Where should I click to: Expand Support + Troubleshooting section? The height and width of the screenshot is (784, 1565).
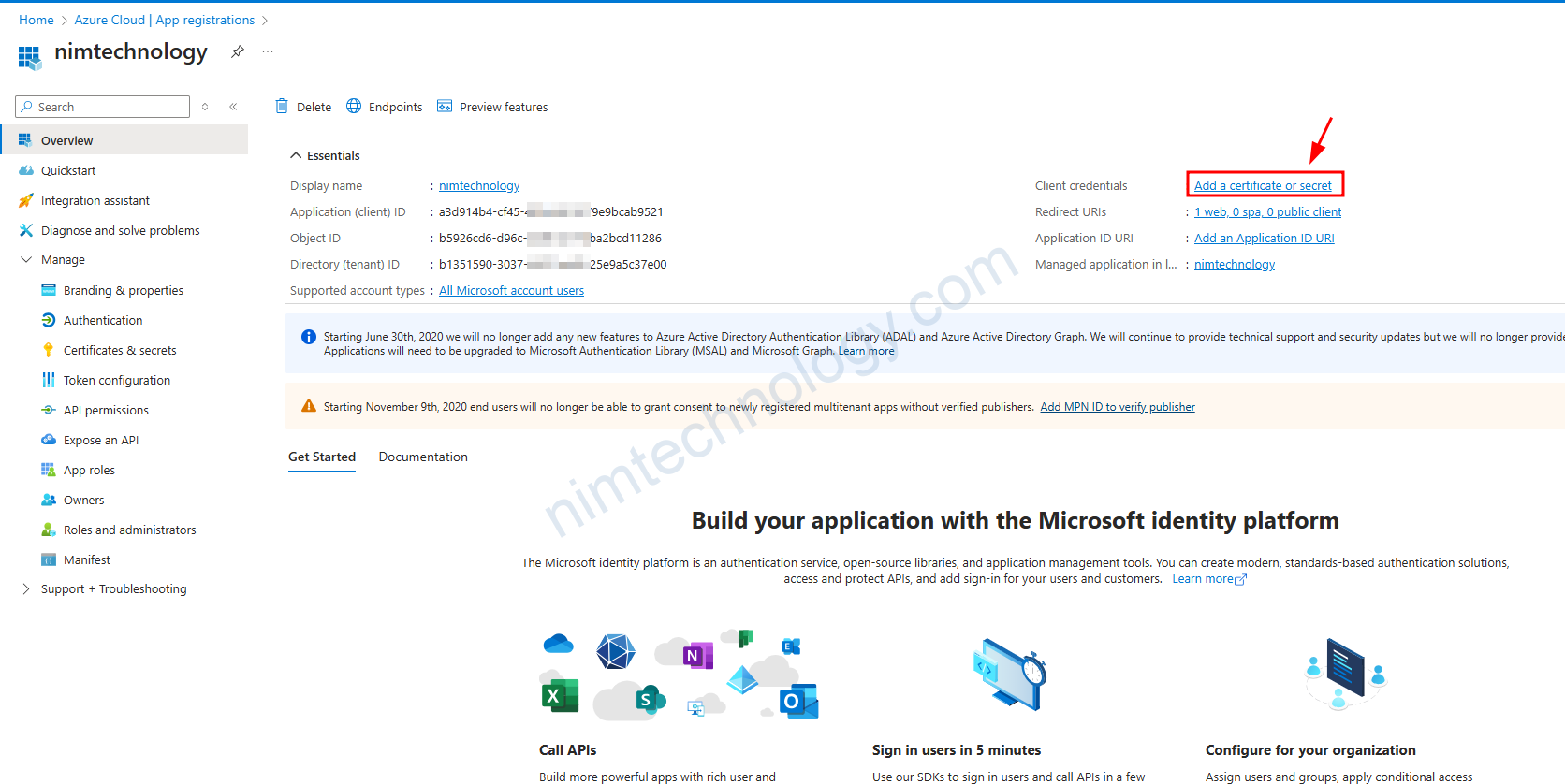pos(26,588)
